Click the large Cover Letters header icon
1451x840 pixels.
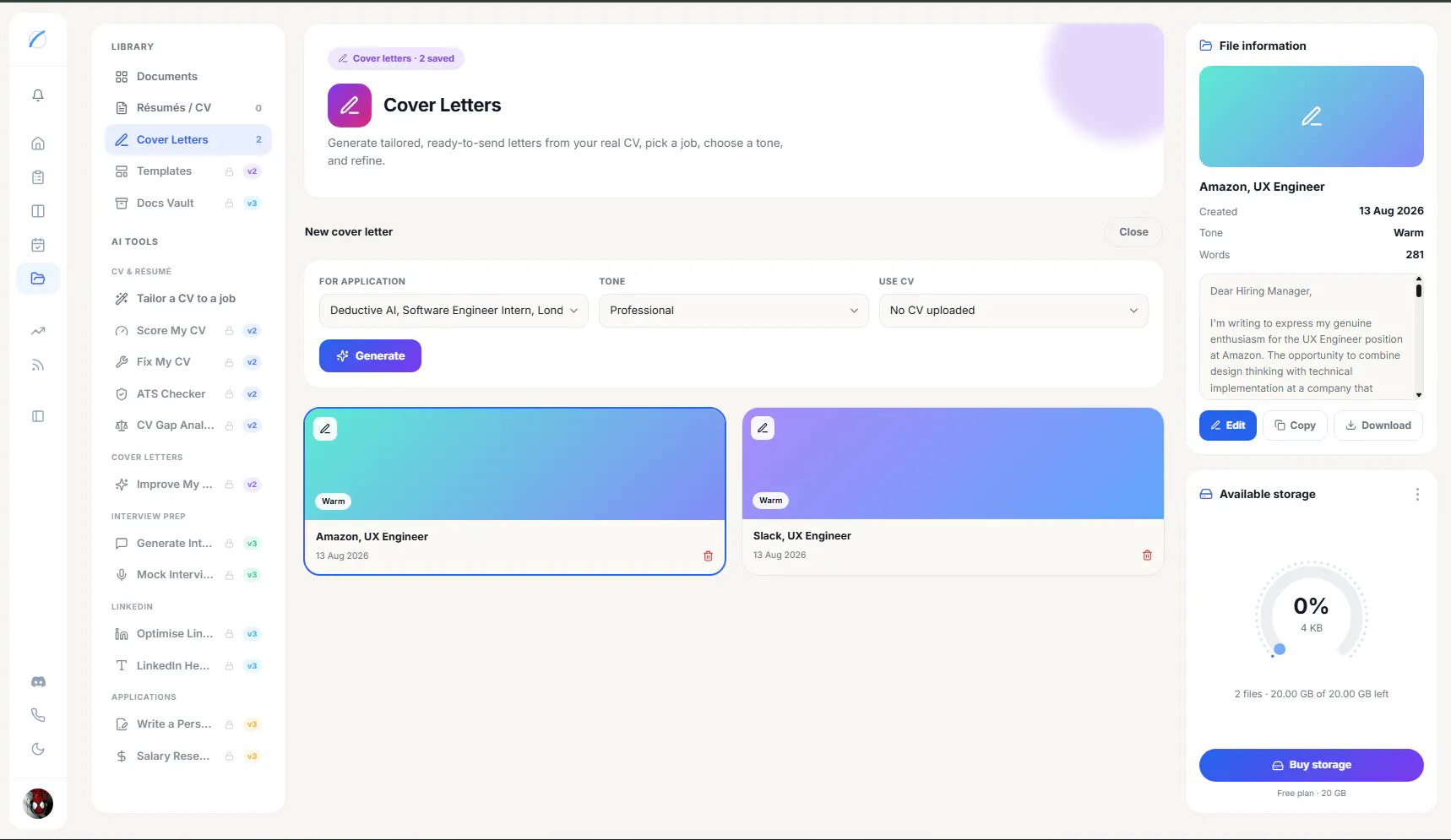click(350, 106)
